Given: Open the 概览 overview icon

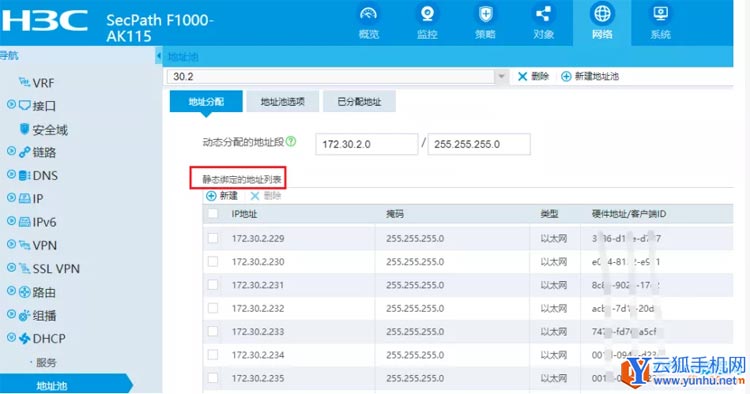Looking at the screenshot, I should click(368, 14).
